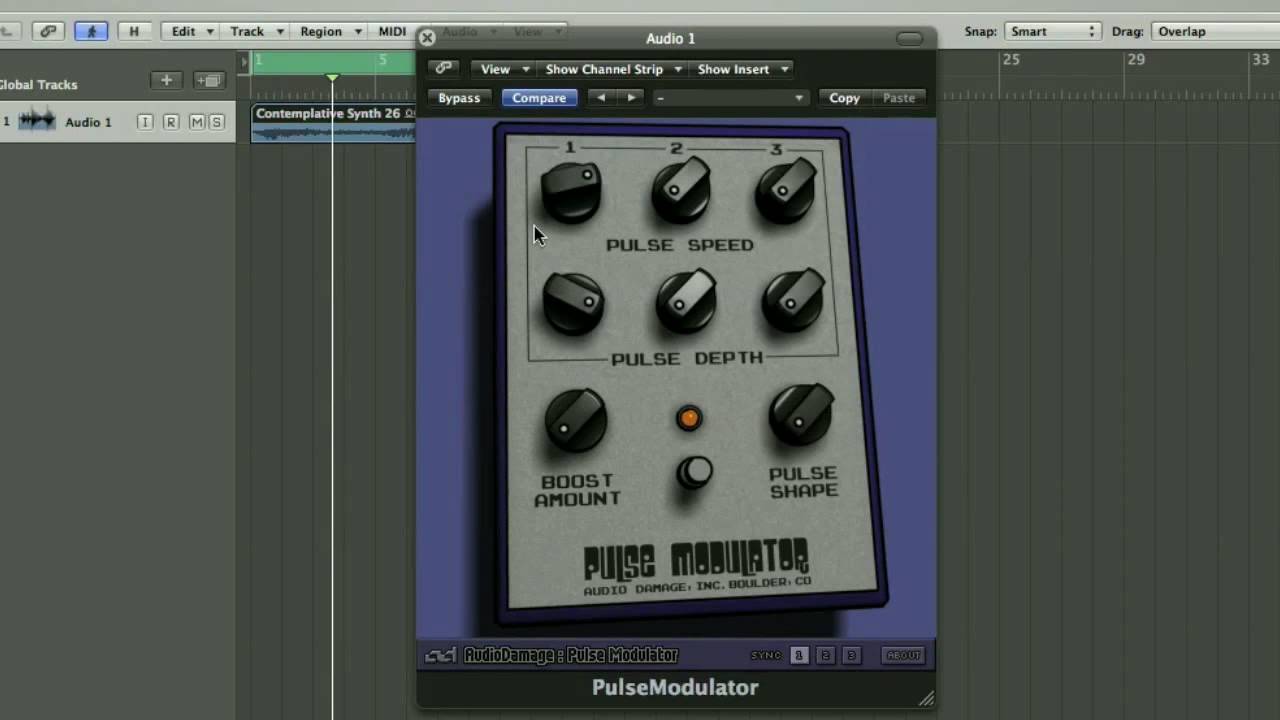Viewport: 1280px width, 720px height.
Task: Open the Region menu in Arrange area
Action: pyautogui.click(x=330, y=31)
